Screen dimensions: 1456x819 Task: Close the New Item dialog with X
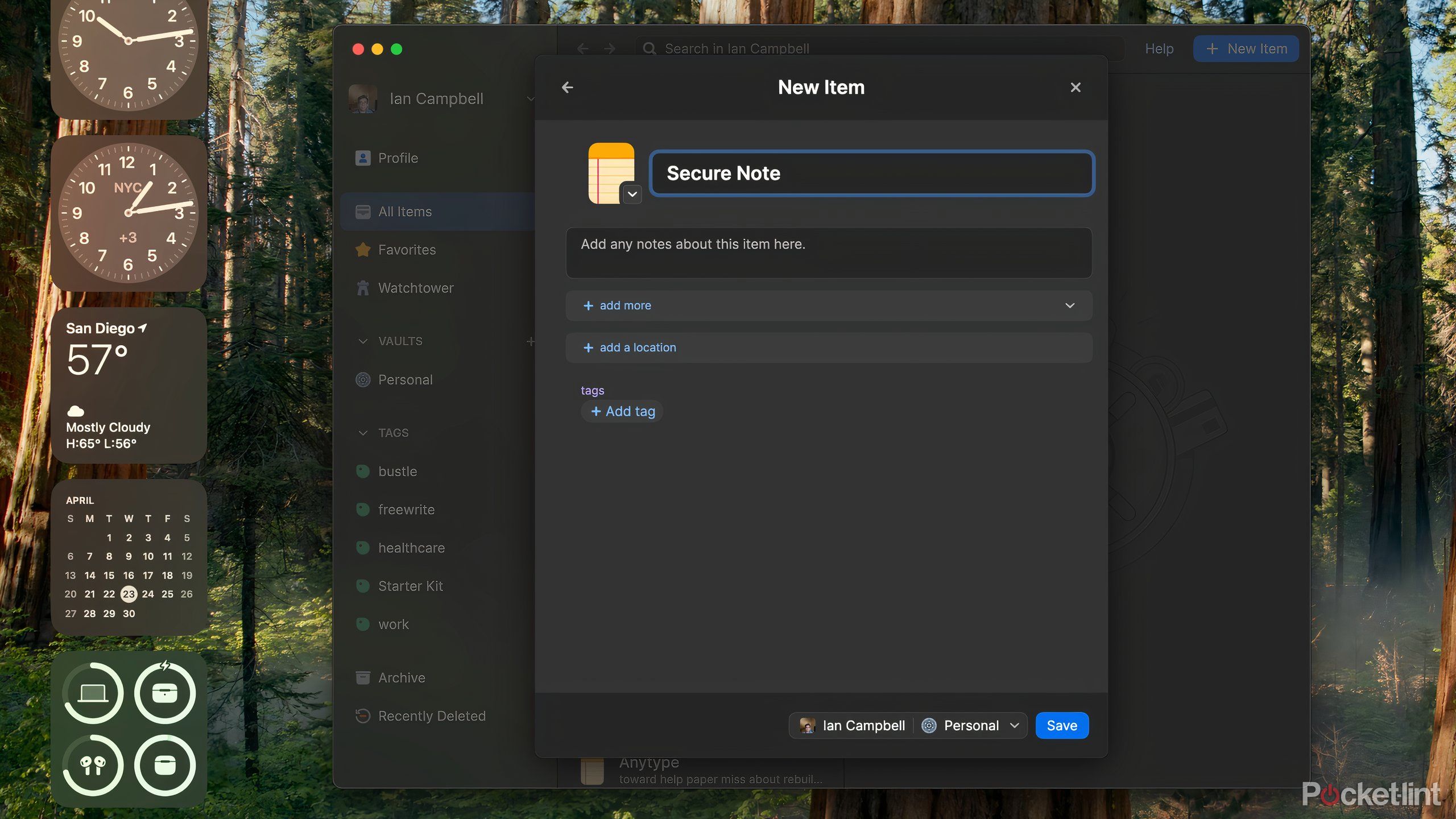[1075, 88]
